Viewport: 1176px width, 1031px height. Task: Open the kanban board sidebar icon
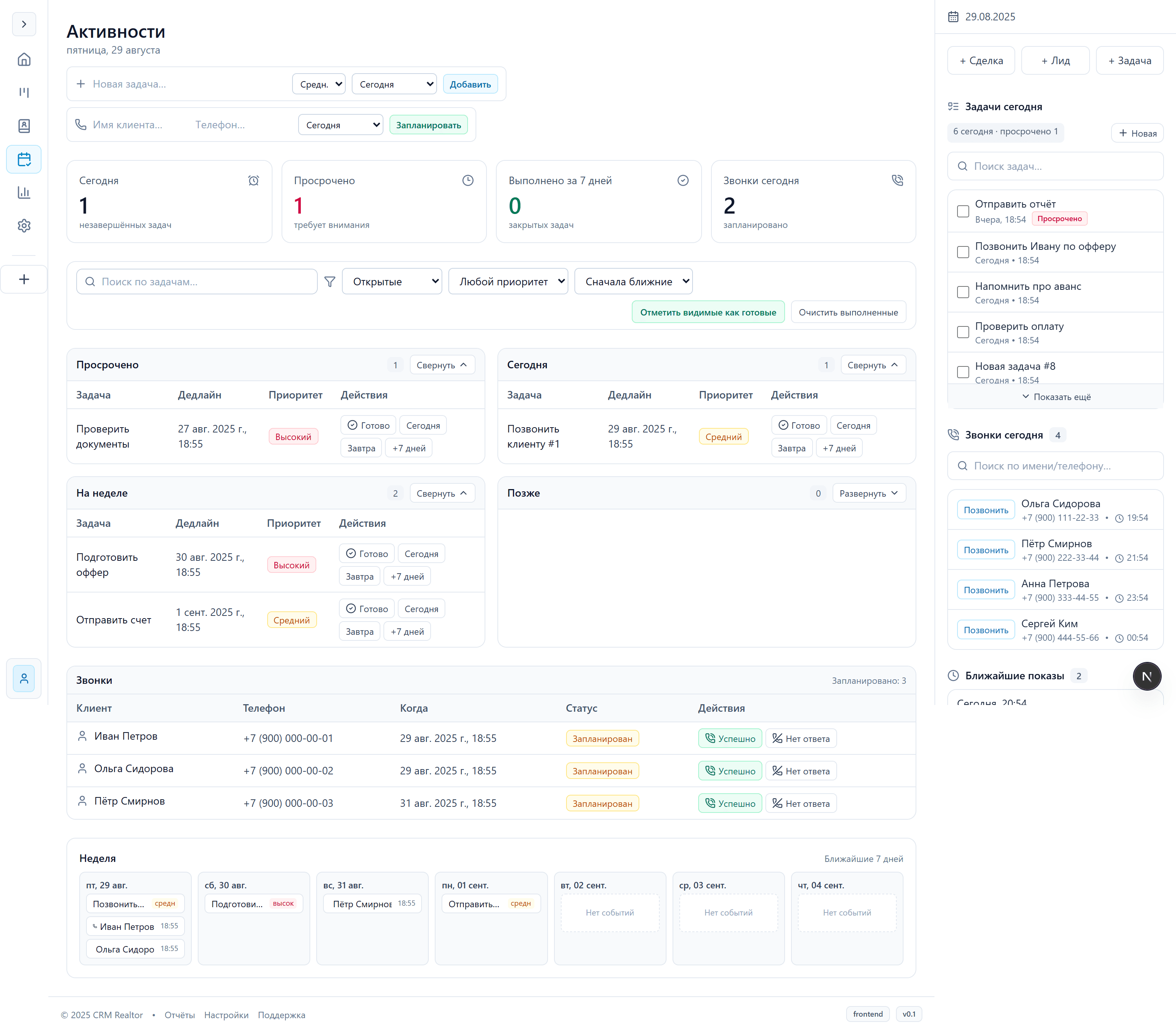pos(24,92)
